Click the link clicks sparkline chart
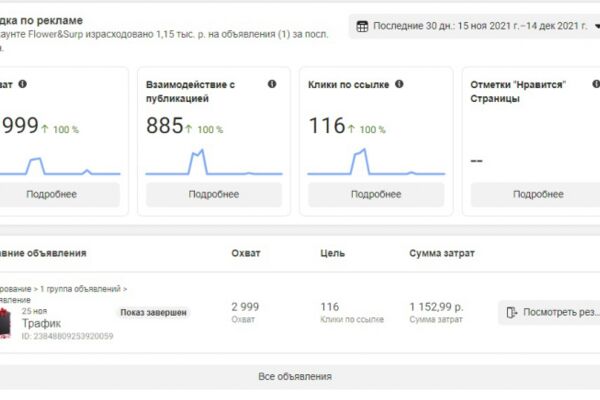Viewport: 600px width, 400px height. (376, 162)
